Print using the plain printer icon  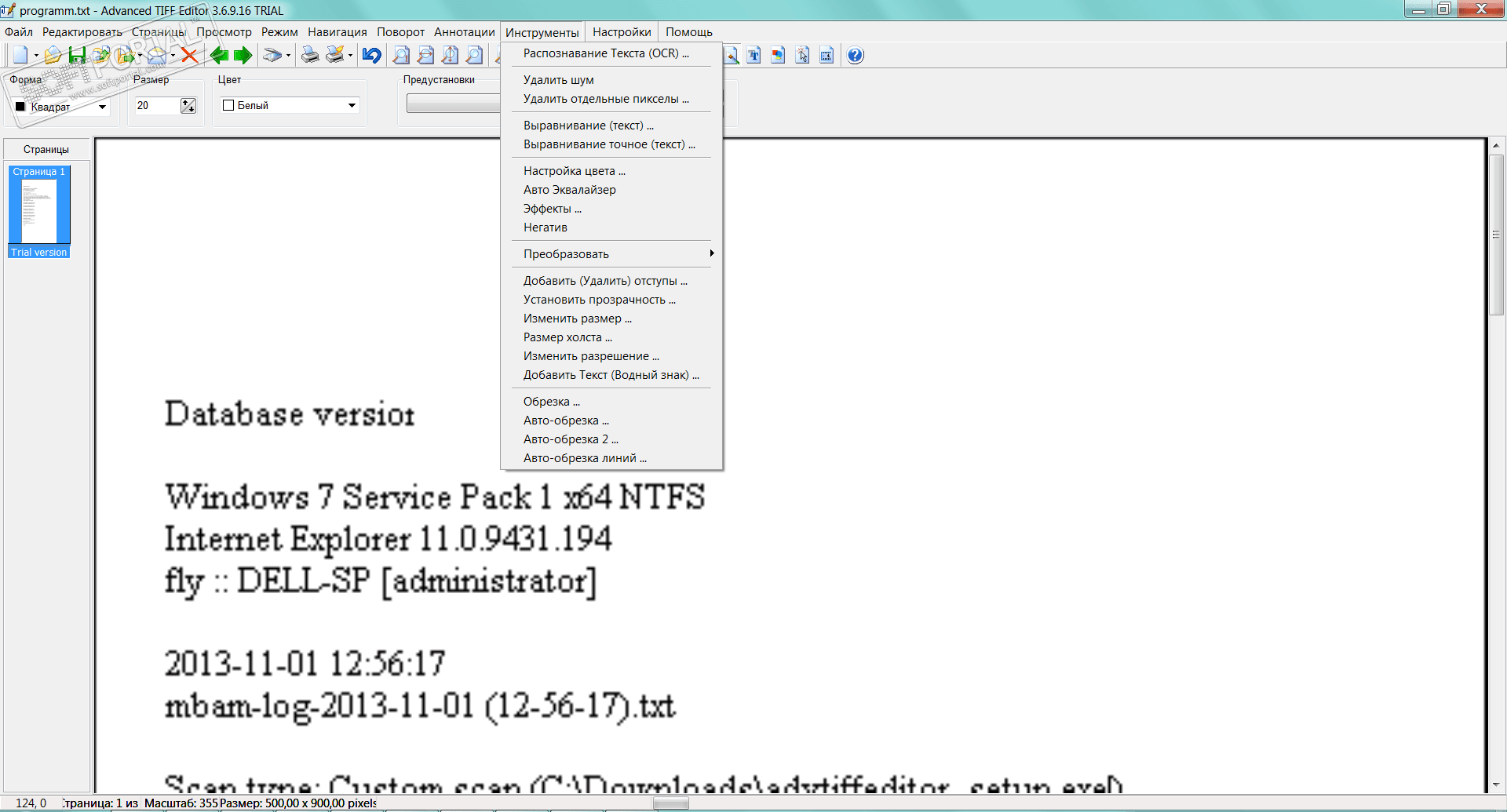[x=310, y=55]
